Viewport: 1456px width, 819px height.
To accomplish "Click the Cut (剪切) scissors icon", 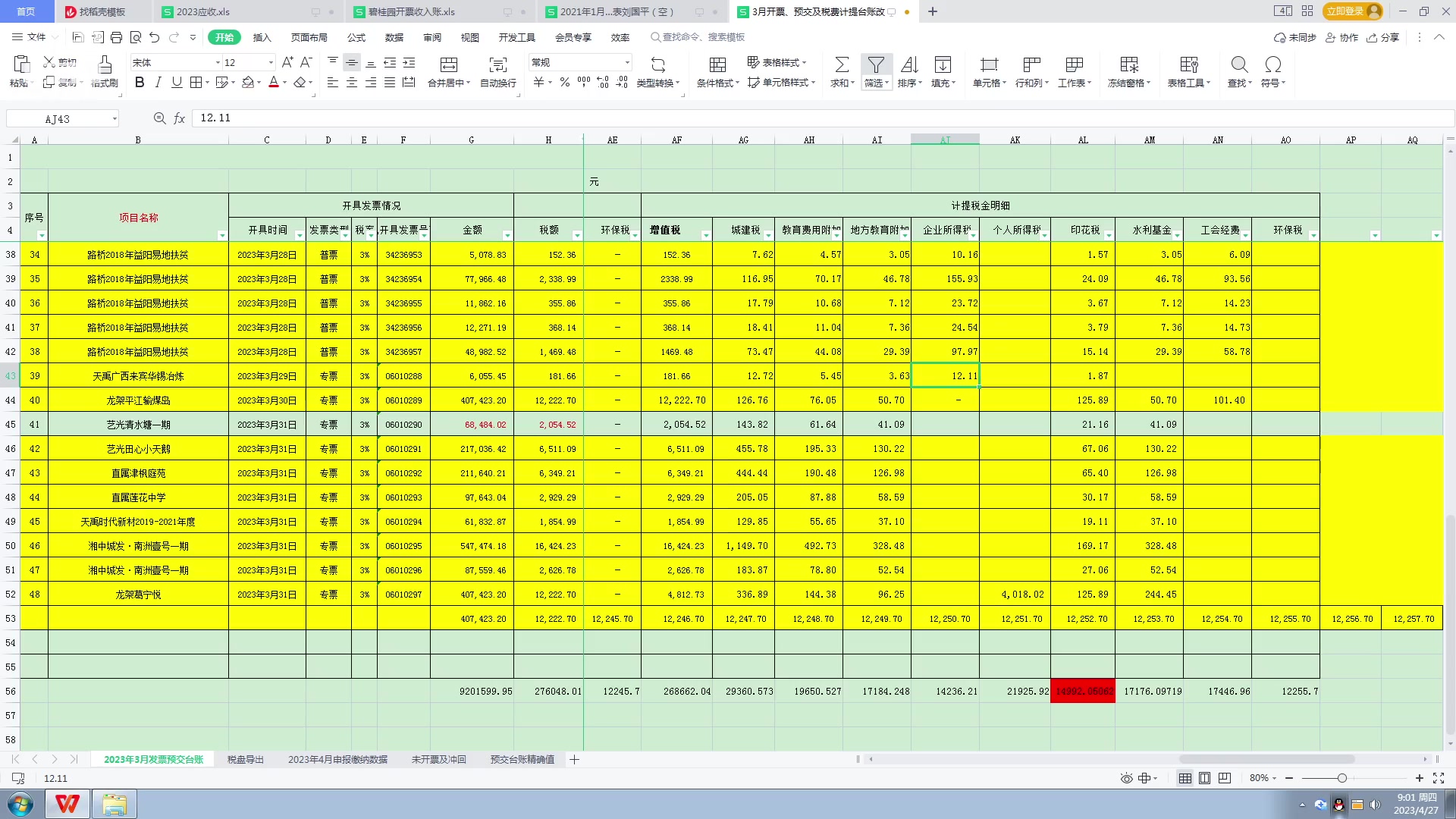I will (49, 62).
